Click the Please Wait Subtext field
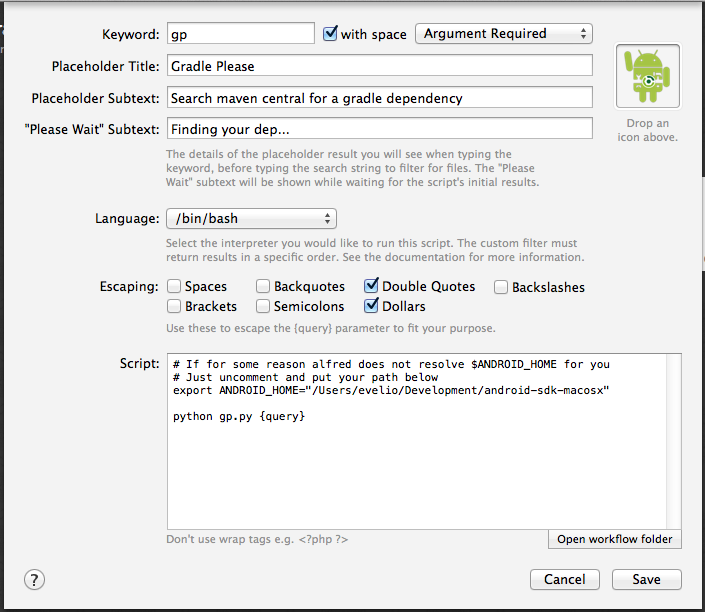 pyautogui.click(x=379, y=129)
